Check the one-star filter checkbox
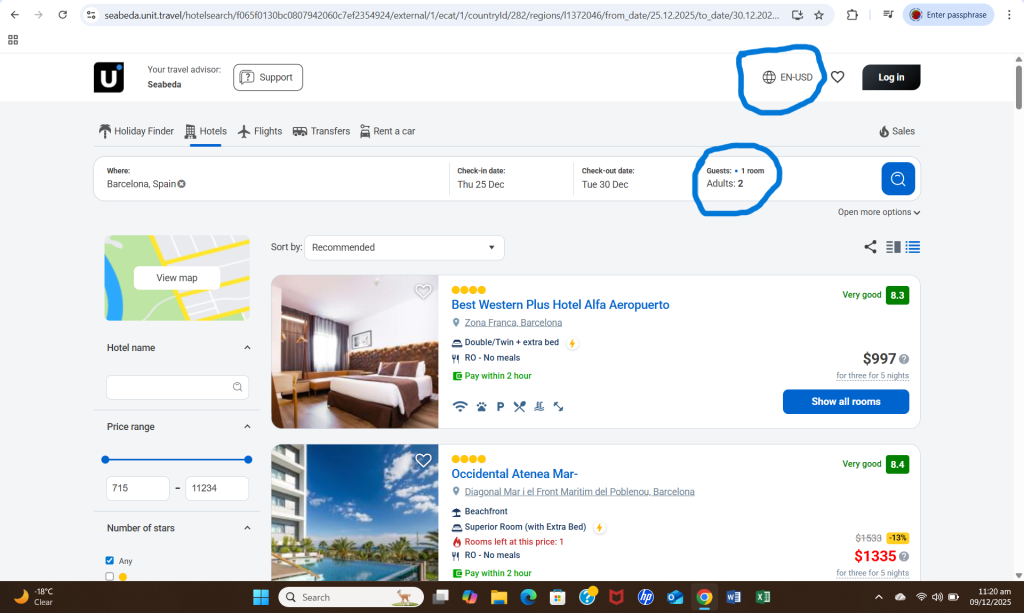This screenshot has width=1024, height=613. [x=110, y=577]
